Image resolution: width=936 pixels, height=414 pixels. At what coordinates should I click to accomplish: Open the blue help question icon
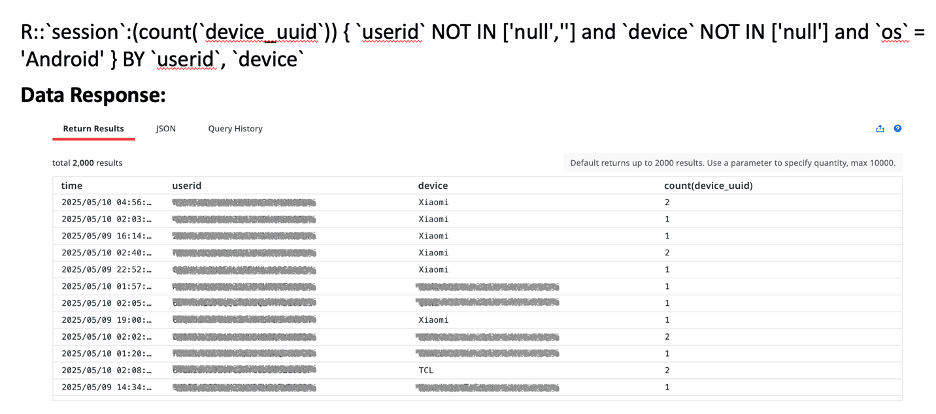(897, 129)
